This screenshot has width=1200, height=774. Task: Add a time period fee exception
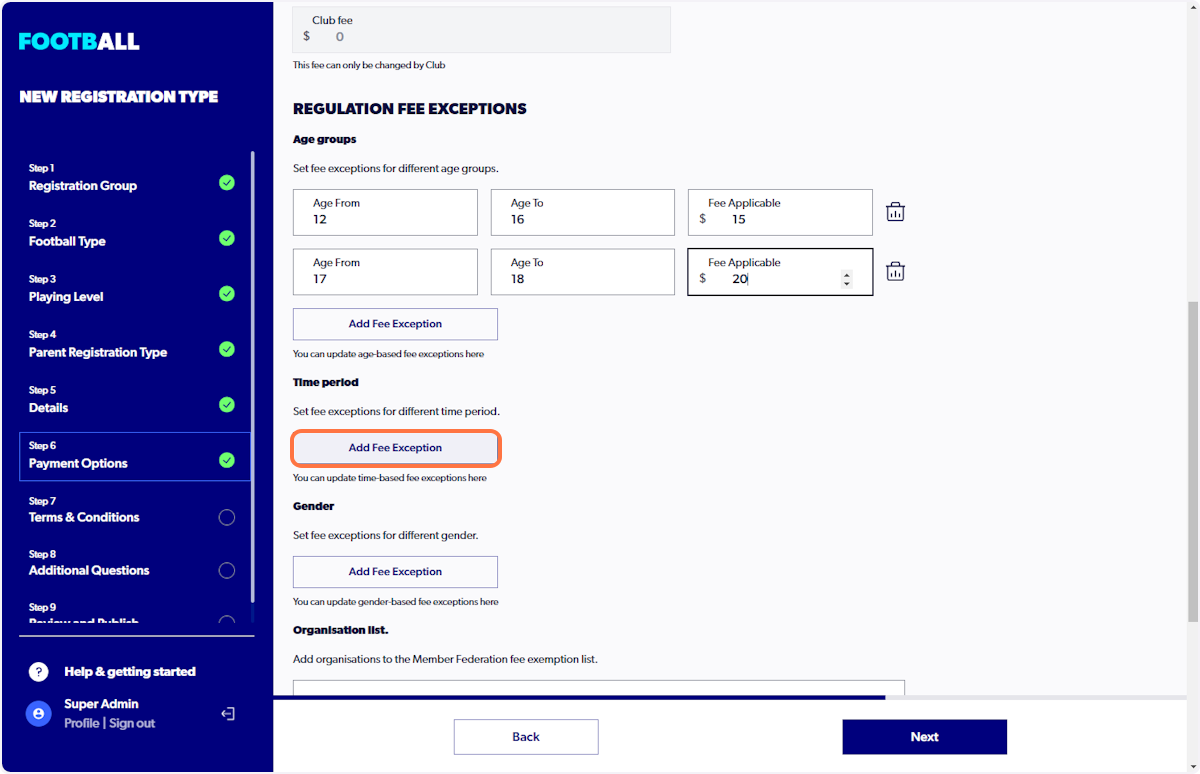[395, 448]
